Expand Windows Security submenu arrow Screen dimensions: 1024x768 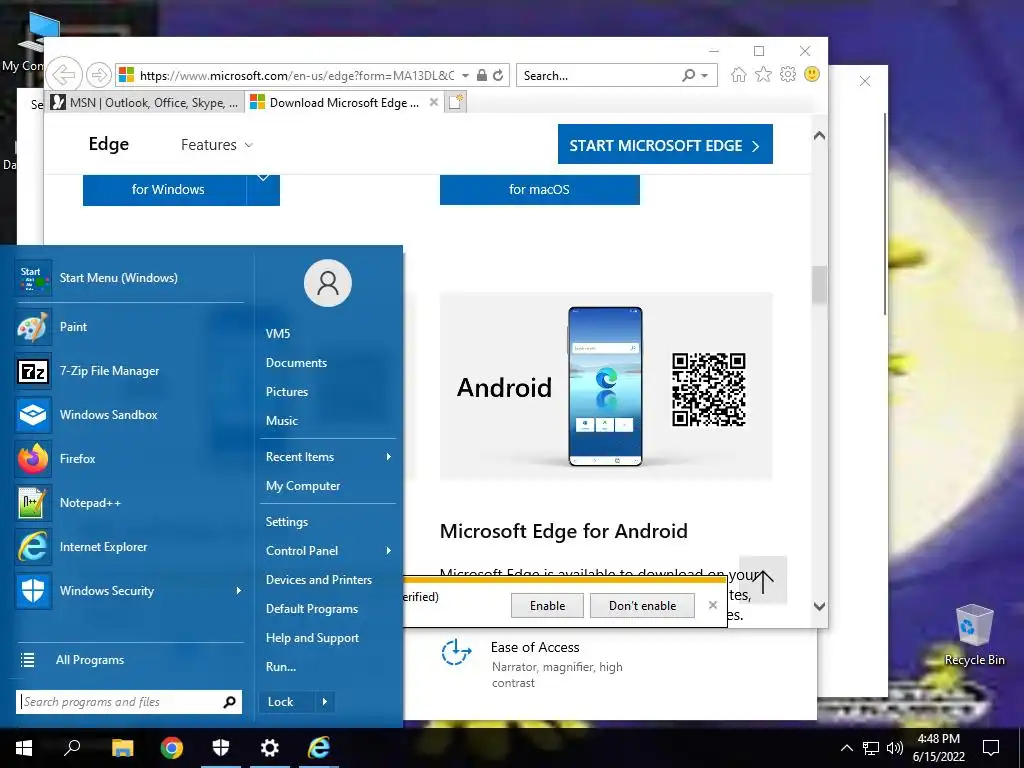[239, 590]
